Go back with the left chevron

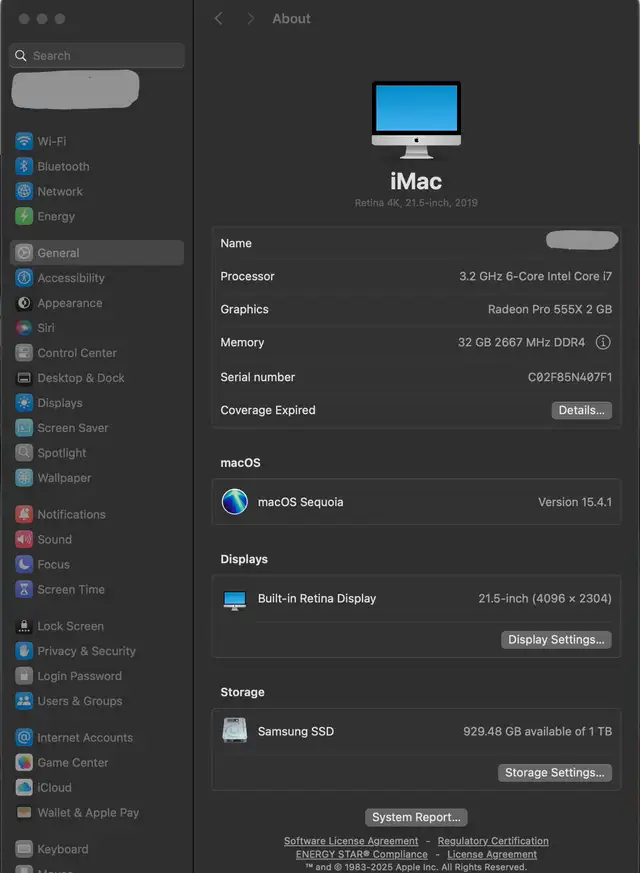click(219, 19)
